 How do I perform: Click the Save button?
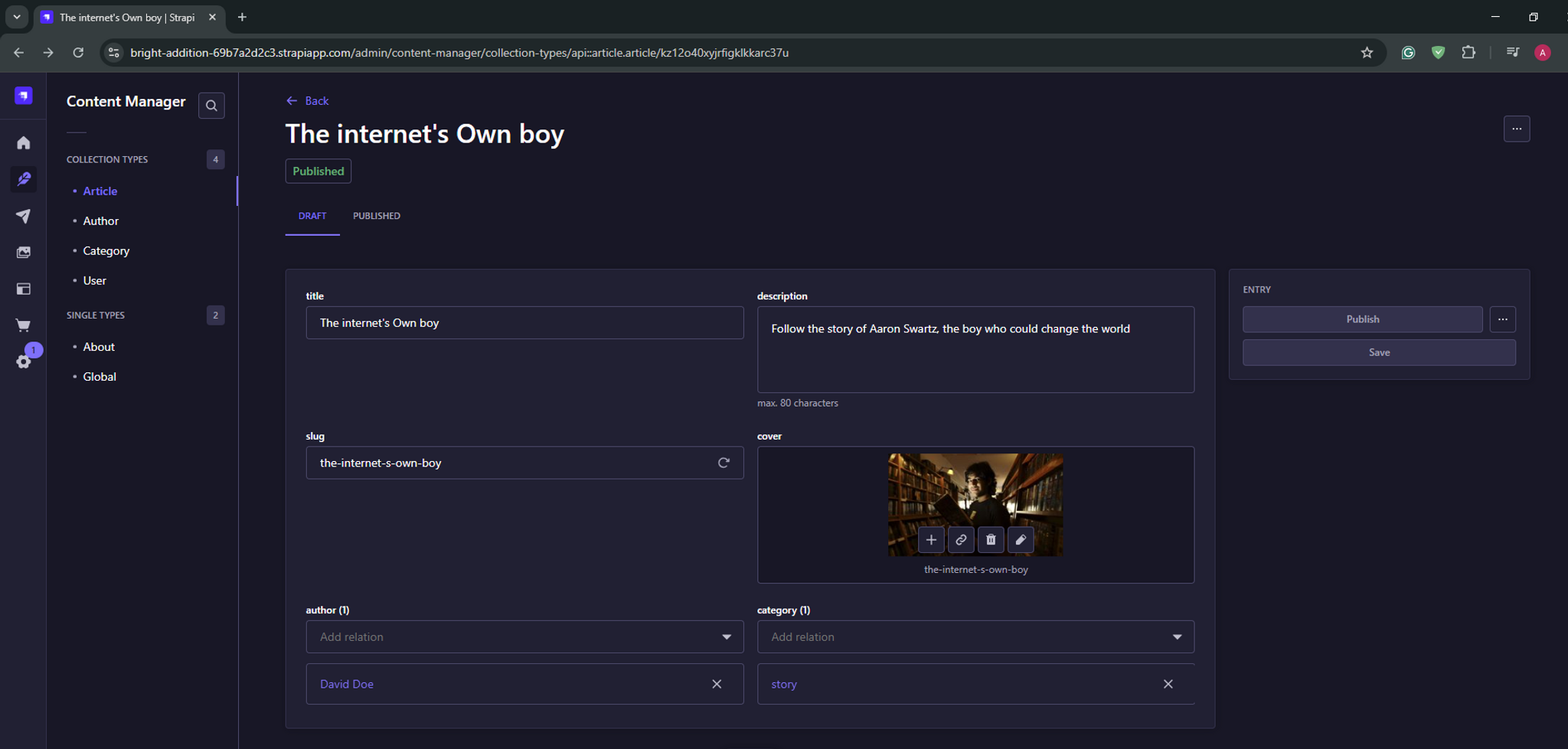click(1379, 352)
